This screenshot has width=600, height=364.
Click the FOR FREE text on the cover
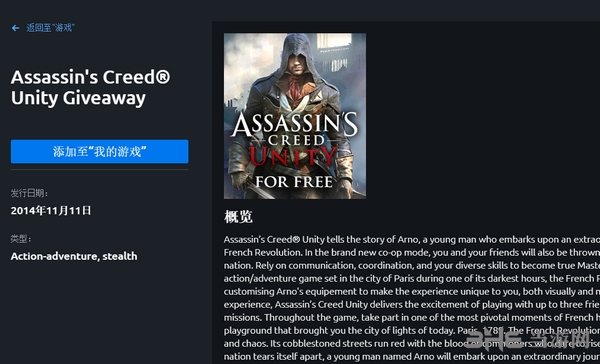point(294,182)
